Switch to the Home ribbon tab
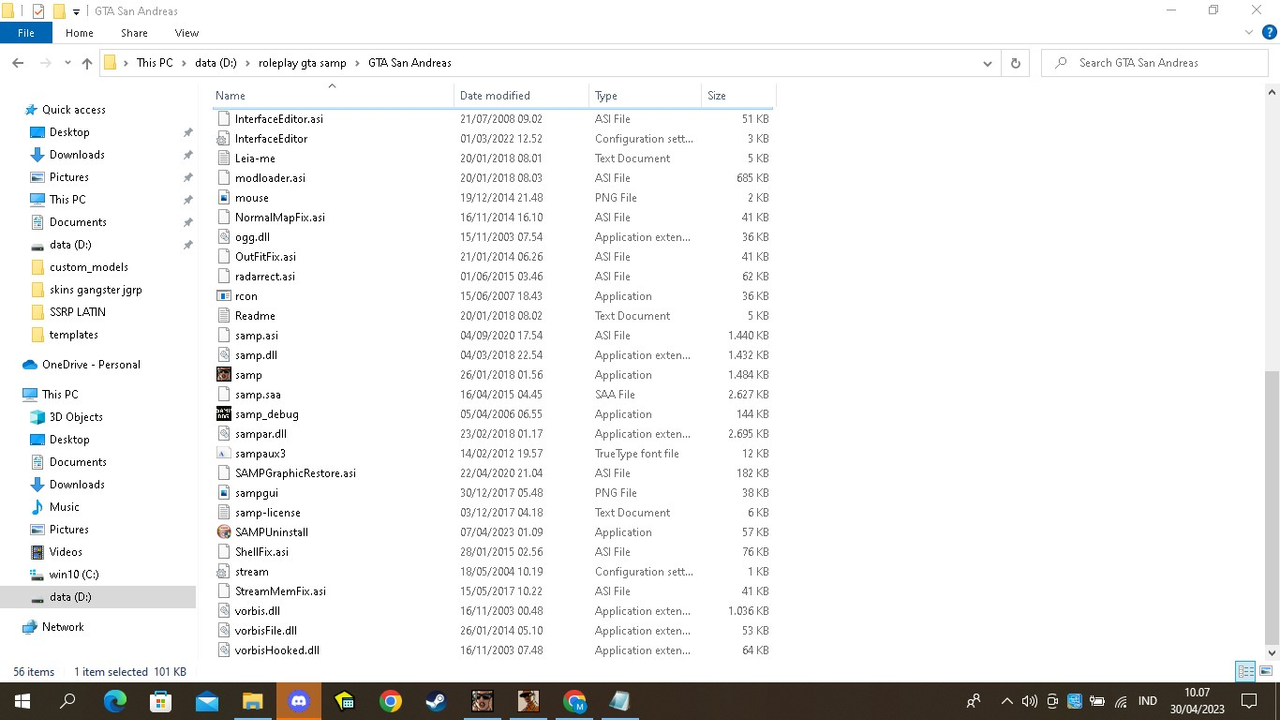The image size is (1280, 720). (79, 33)
